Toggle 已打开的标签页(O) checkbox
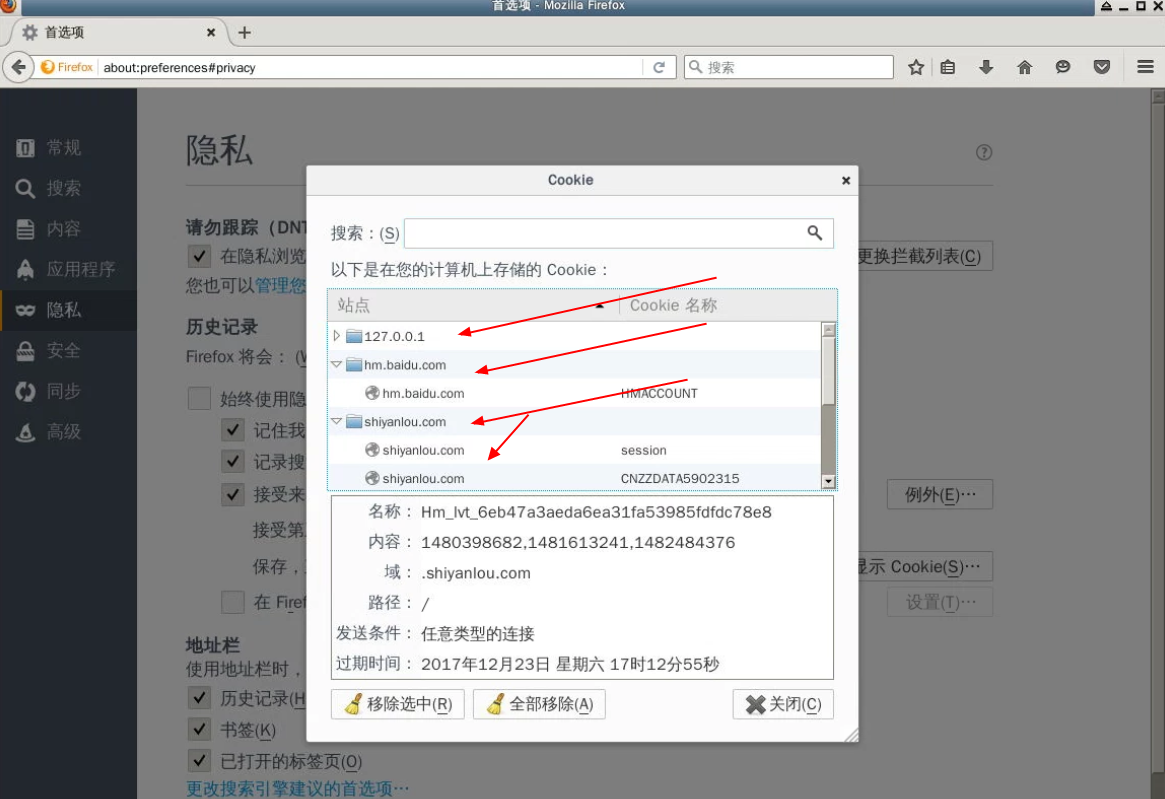 click(x=199, y=761)
